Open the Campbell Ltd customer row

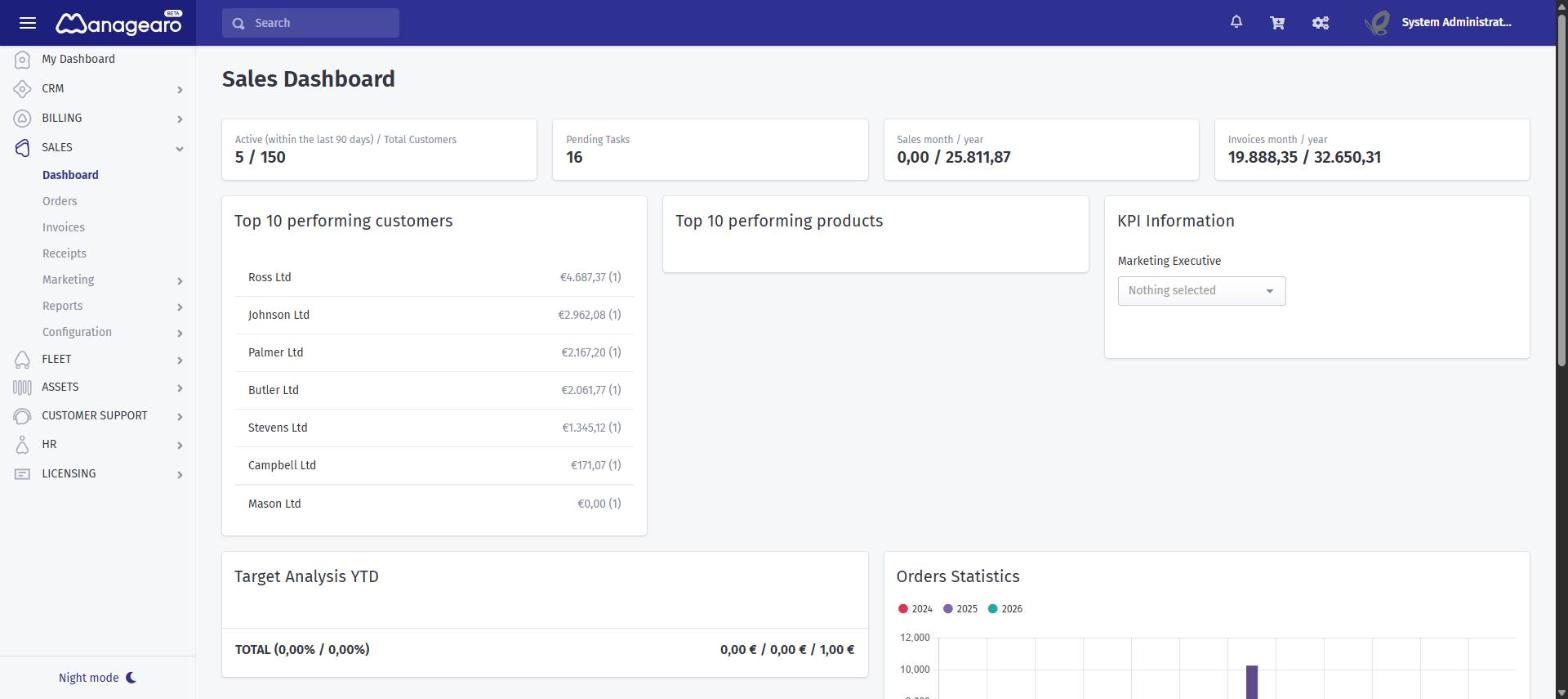pyautogui.click(x=434, y=466)
